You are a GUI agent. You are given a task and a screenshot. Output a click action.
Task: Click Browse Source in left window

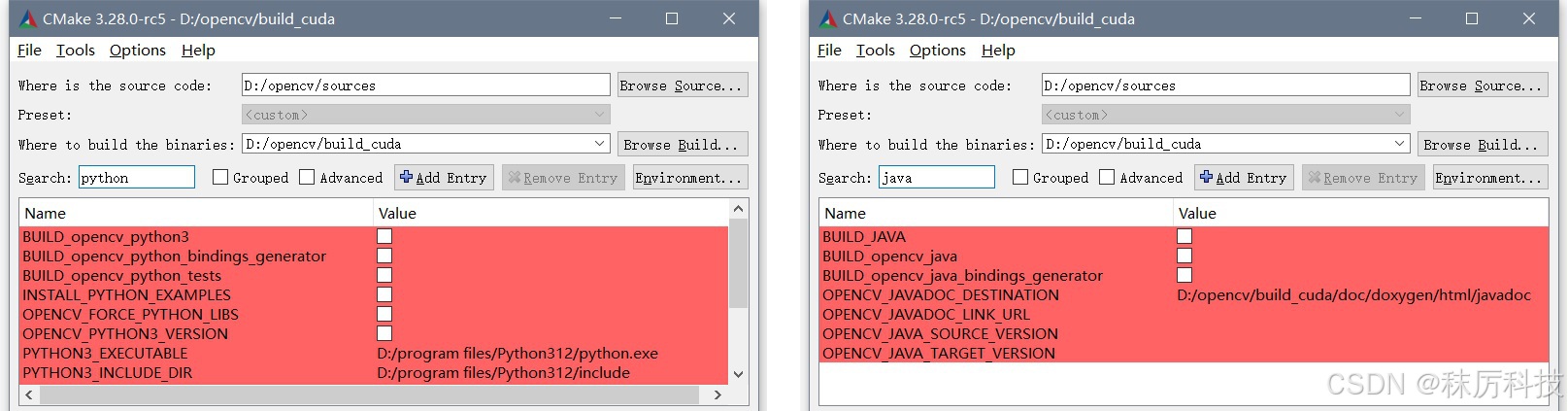[x=683, y=86]
